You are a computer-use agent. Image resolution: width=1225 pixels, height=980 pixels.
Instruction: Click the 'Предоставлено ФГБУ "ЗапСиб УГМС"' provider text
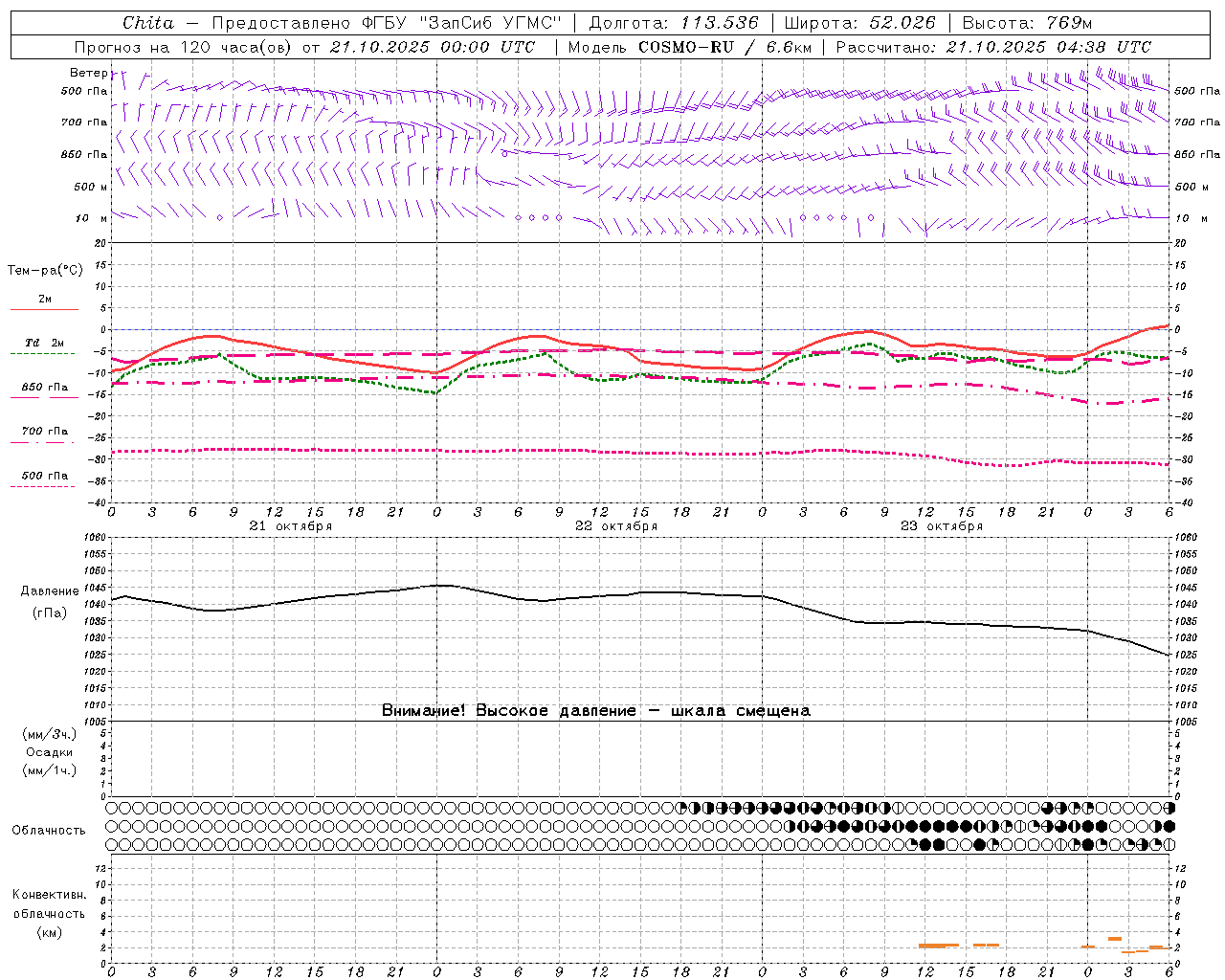(387, 23)
